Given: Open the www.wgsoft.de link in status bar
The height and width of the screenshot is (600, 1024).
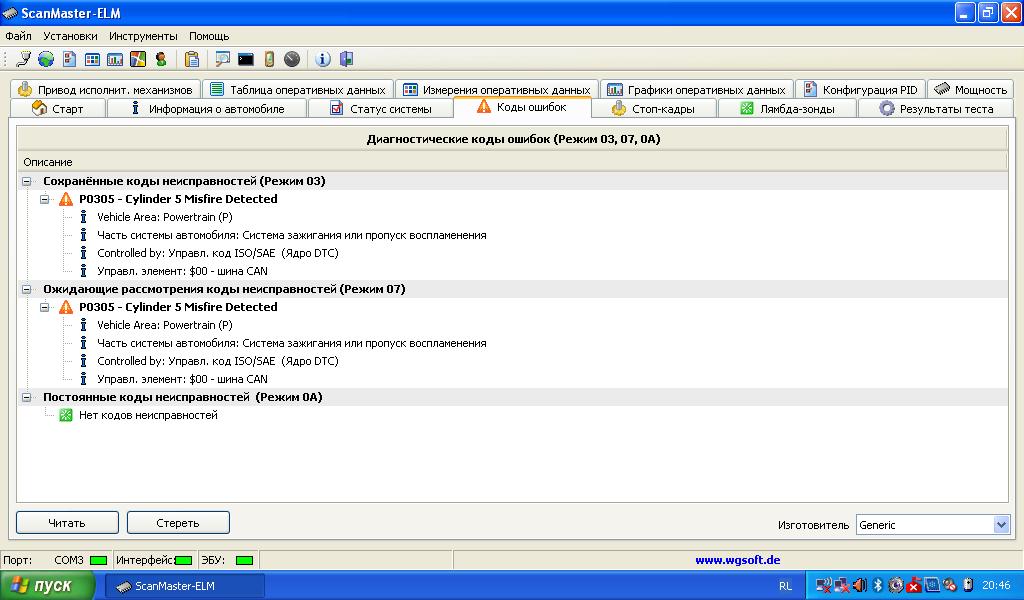Looking at the screenshot, I should click(737, 560).
